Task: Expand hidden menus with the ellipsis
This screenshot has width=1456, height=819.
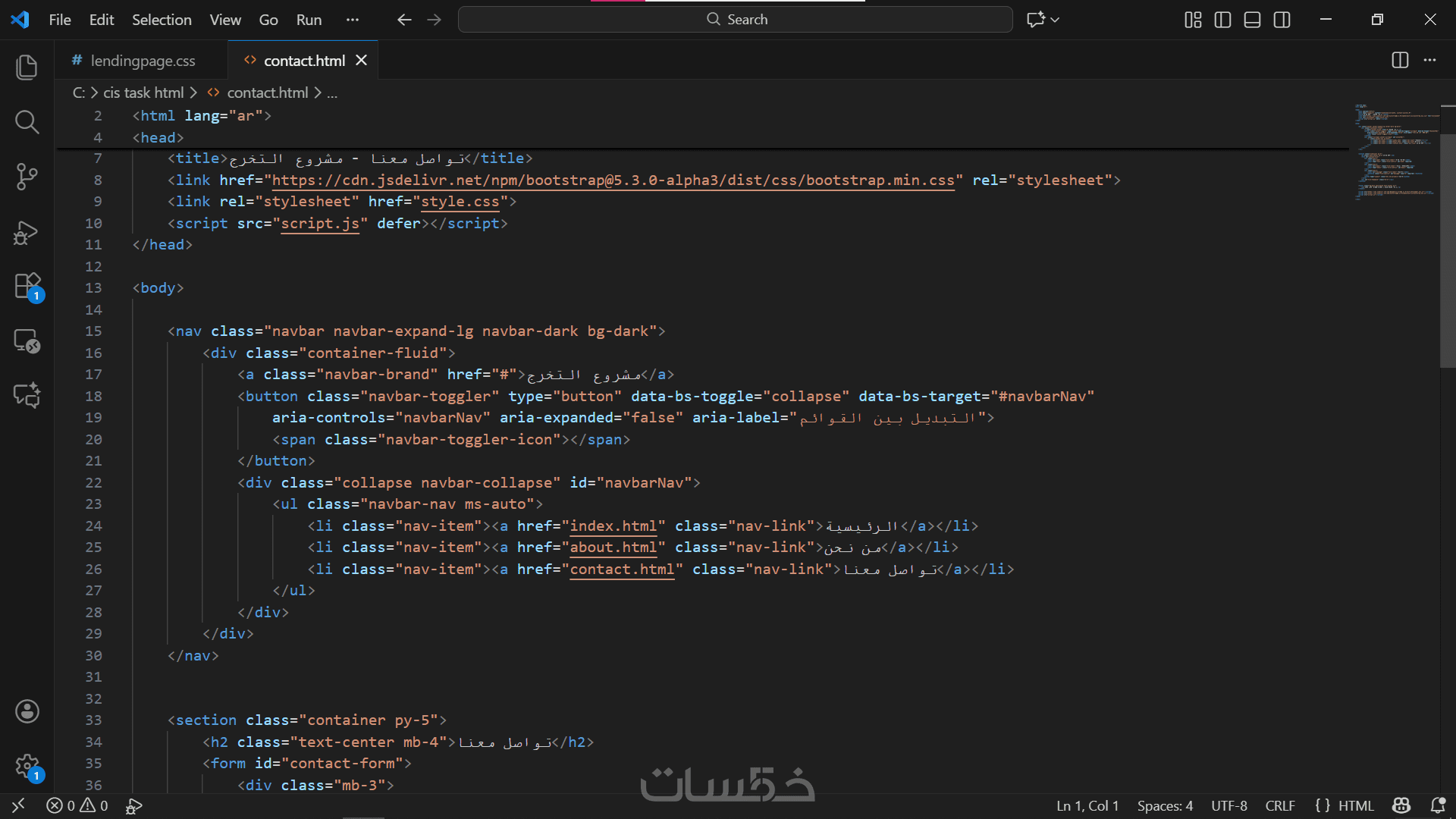Action: click(x=352, y=20)
